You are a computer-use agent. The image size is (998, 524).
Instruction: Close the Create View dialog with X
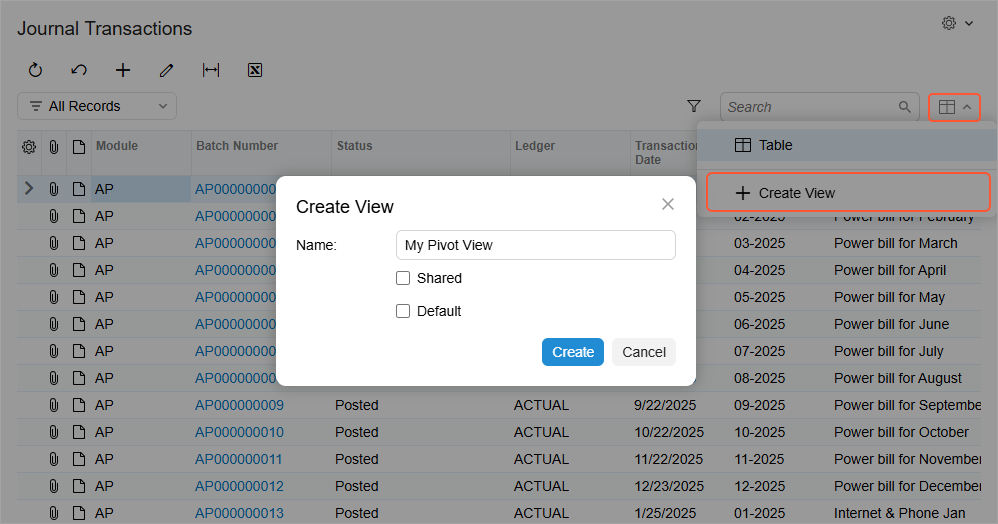668,204
